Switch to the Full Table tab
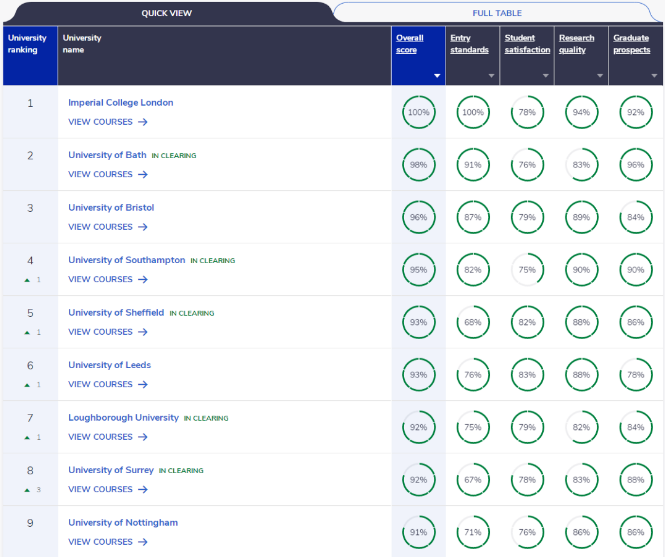This screenshot has height=557, width=665. click(497, 13)
